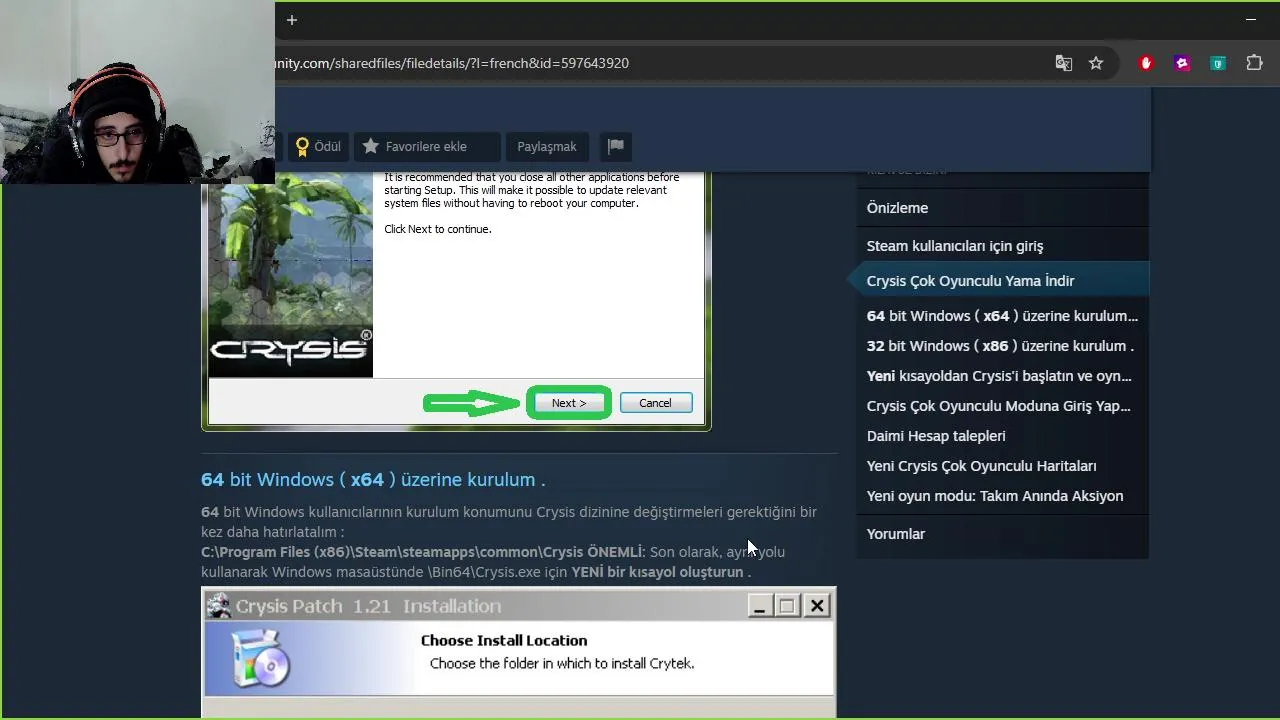The height and width of the screenshot is (720, 1280).
Task: Click the address bar URL
Action: coord(452,63)
